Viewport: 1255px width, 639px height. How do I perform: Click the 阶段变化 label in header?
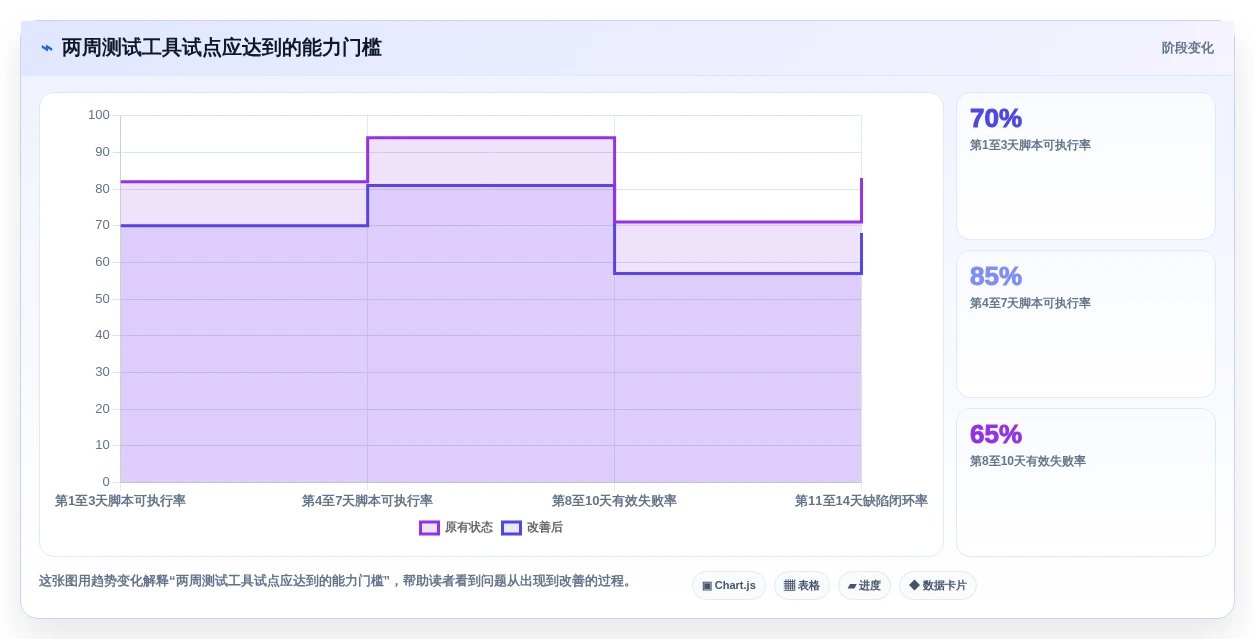point(1188,48)
